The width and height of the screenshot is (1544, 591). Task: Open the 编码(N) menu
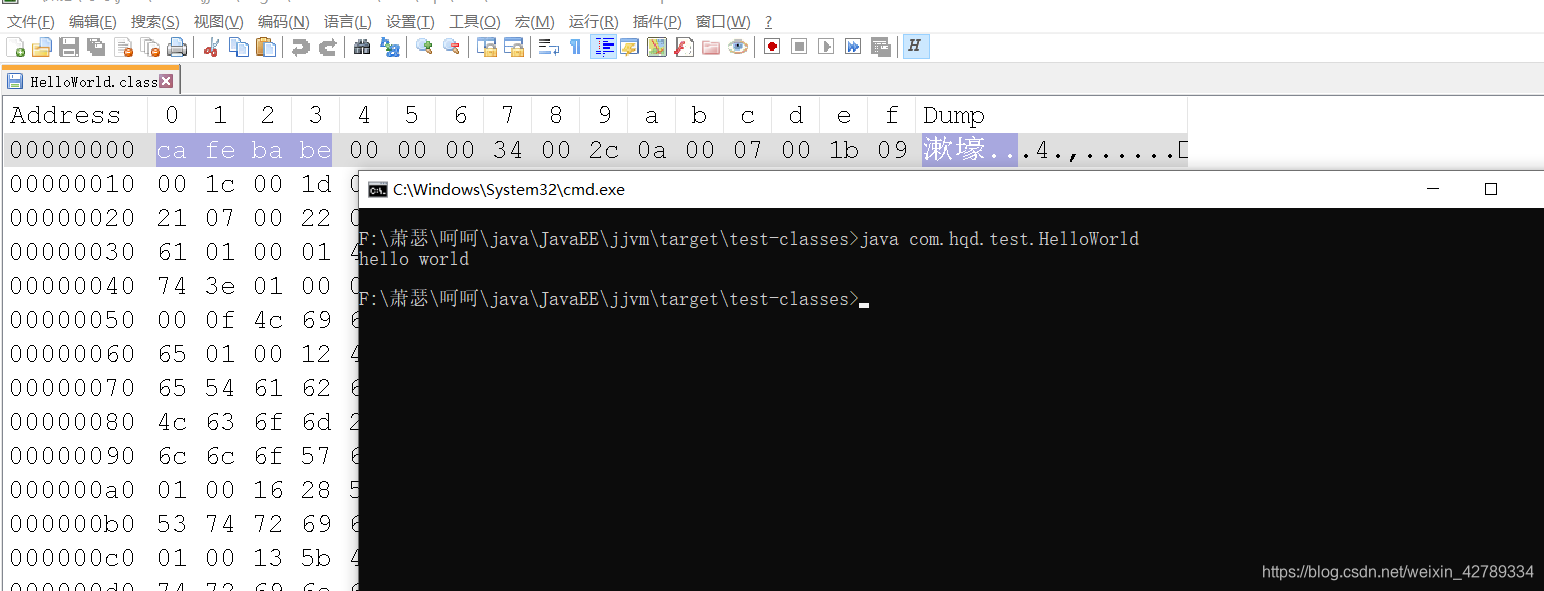point(283,21)
